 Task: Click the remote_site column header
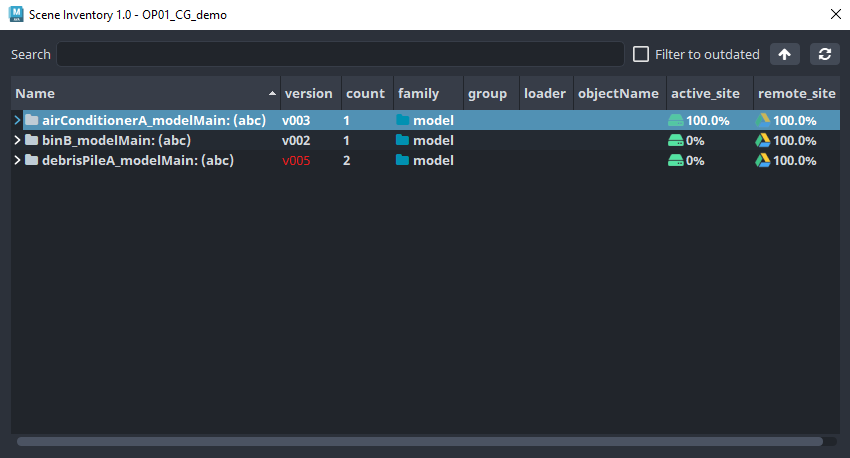point(796,93)
